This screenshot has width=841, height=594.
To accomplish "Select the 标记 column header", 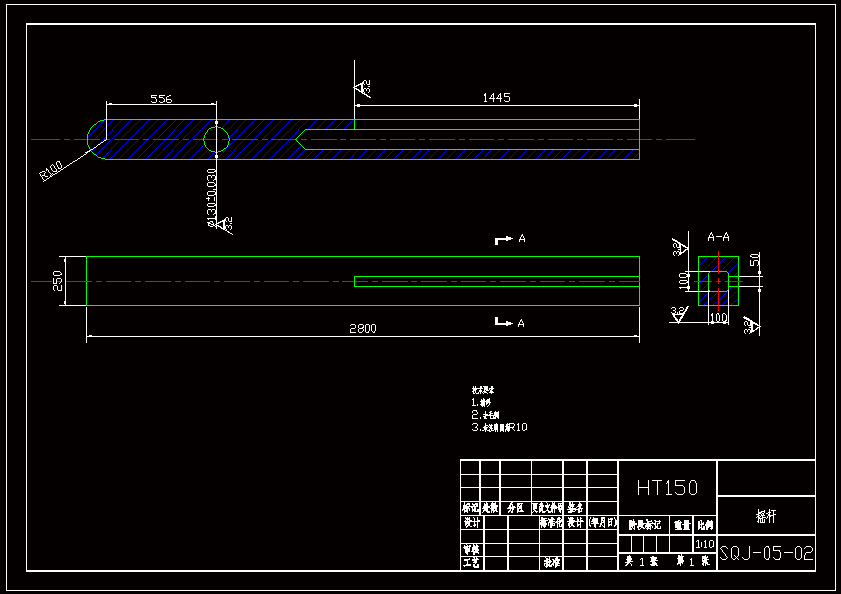I will (x=470, y=508).
